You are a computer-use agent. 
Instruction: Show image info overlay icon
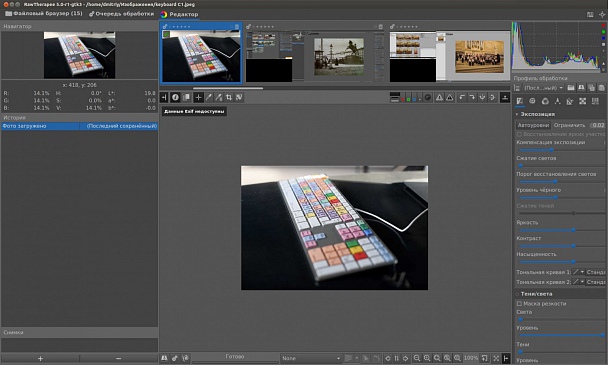click(175, 97)
